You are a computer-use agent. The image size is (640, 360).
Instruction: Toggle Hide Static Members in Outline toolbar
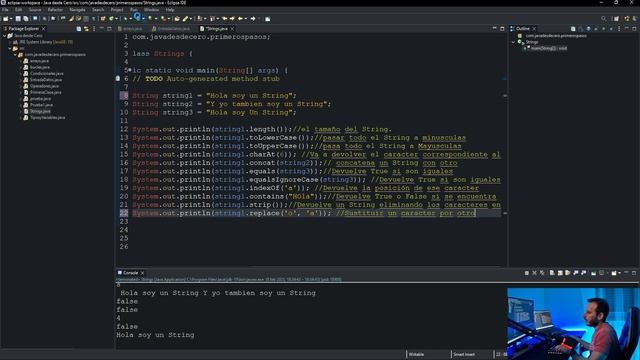(x=596, y=29)
